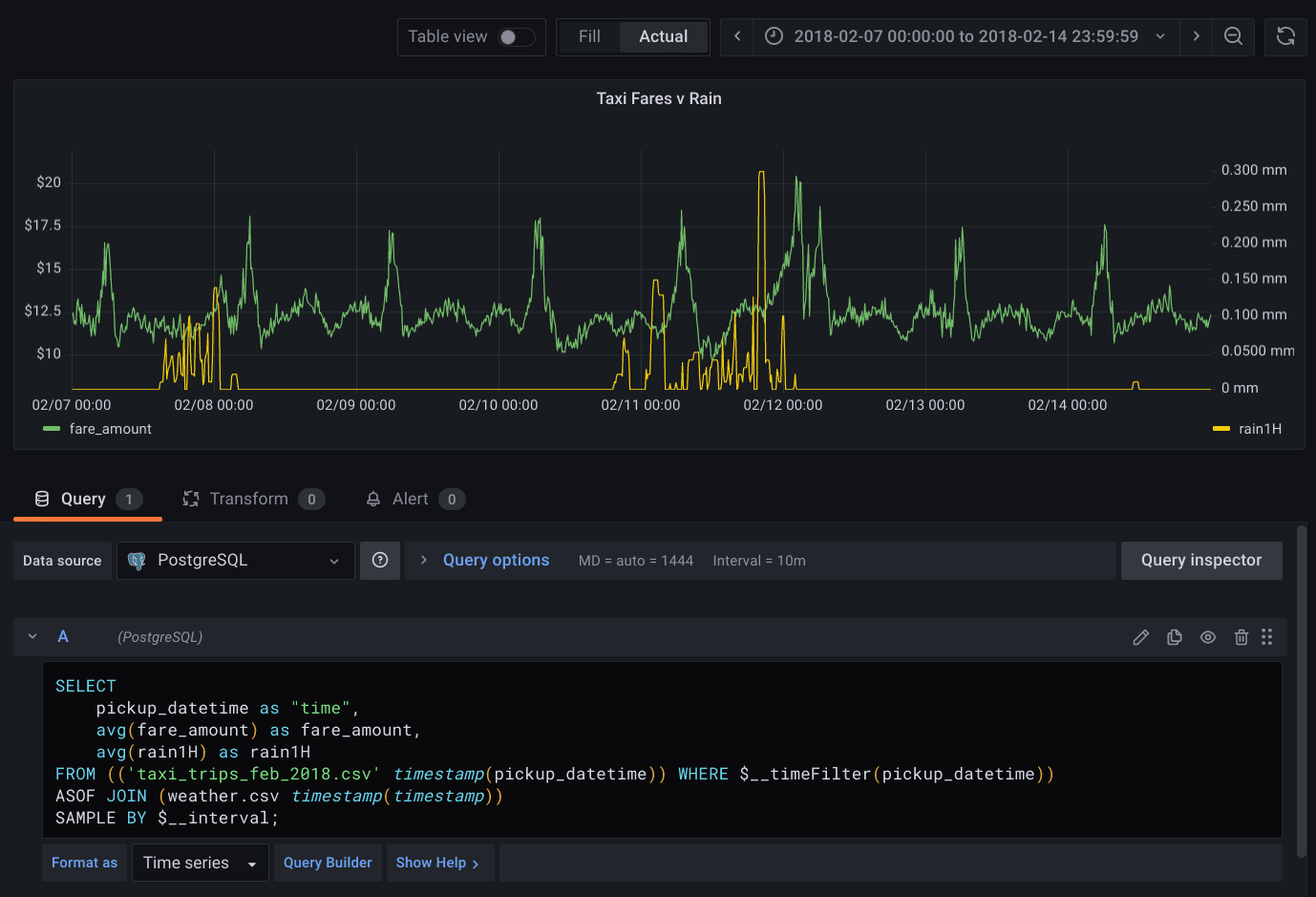
Task: Open the Query inspector
Action: [1200, 561]
